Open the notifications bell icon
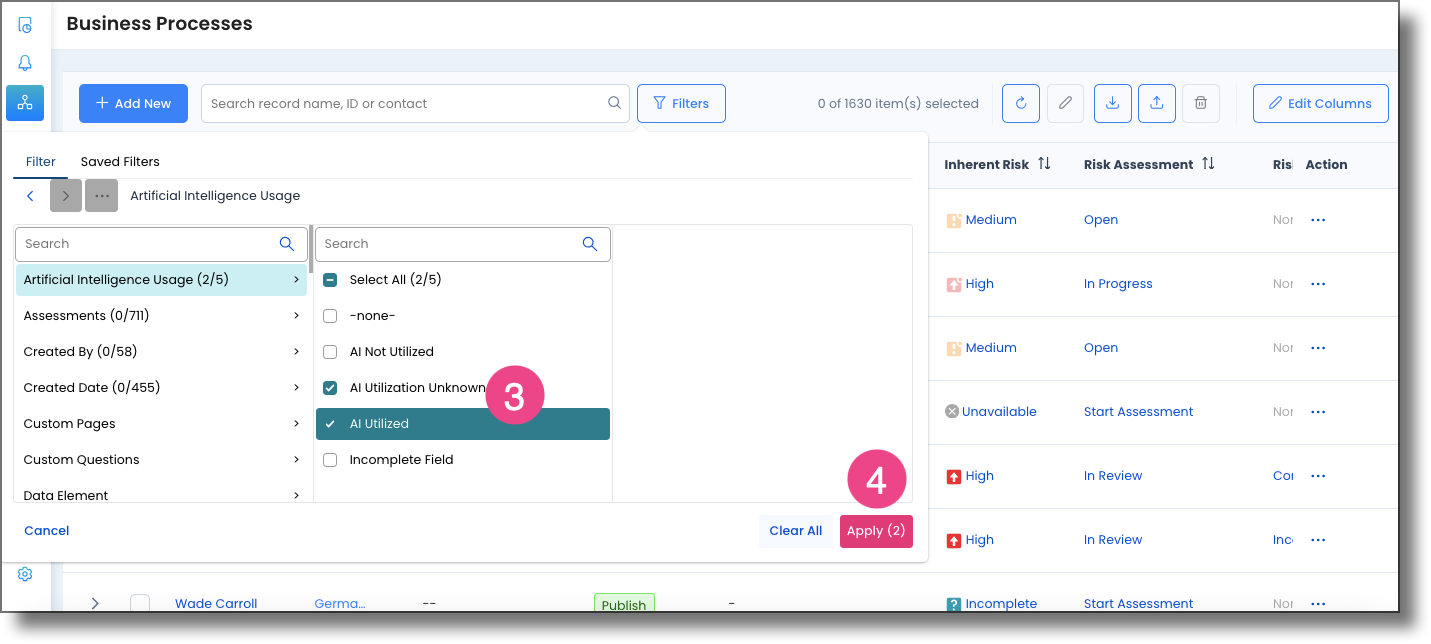 25,63
